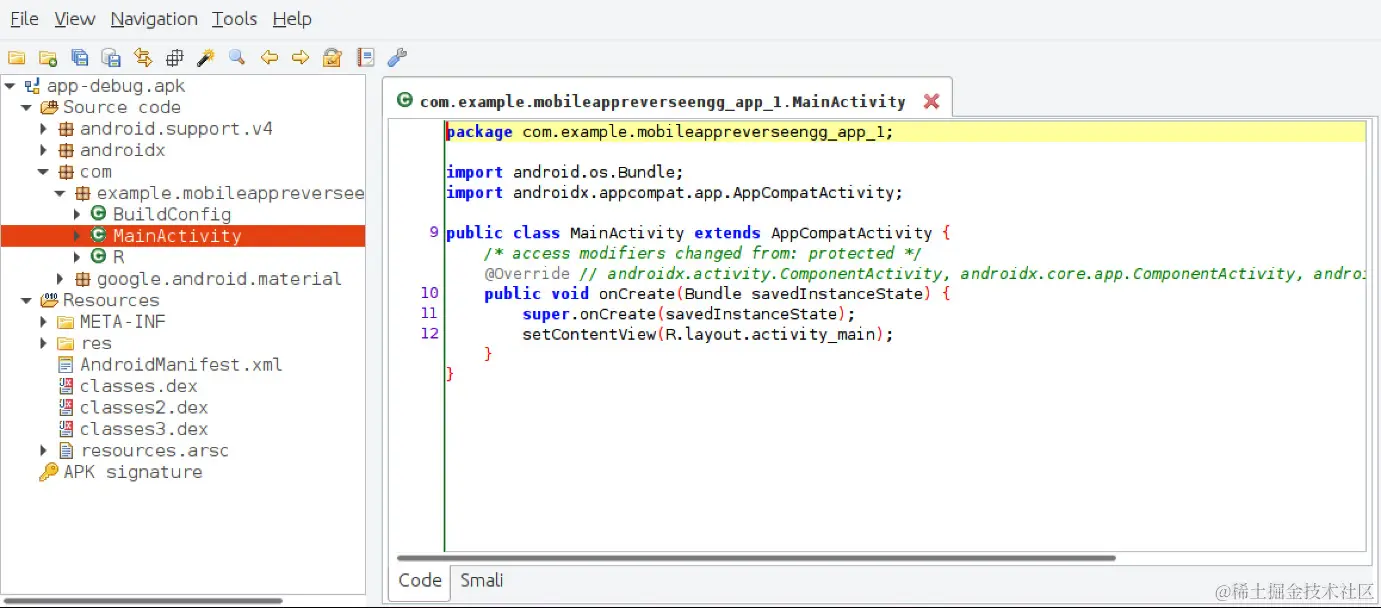Viewport: 1381px width, 608px height.
Task: Click the resources.arsc file icon
Action: point(66,451)
